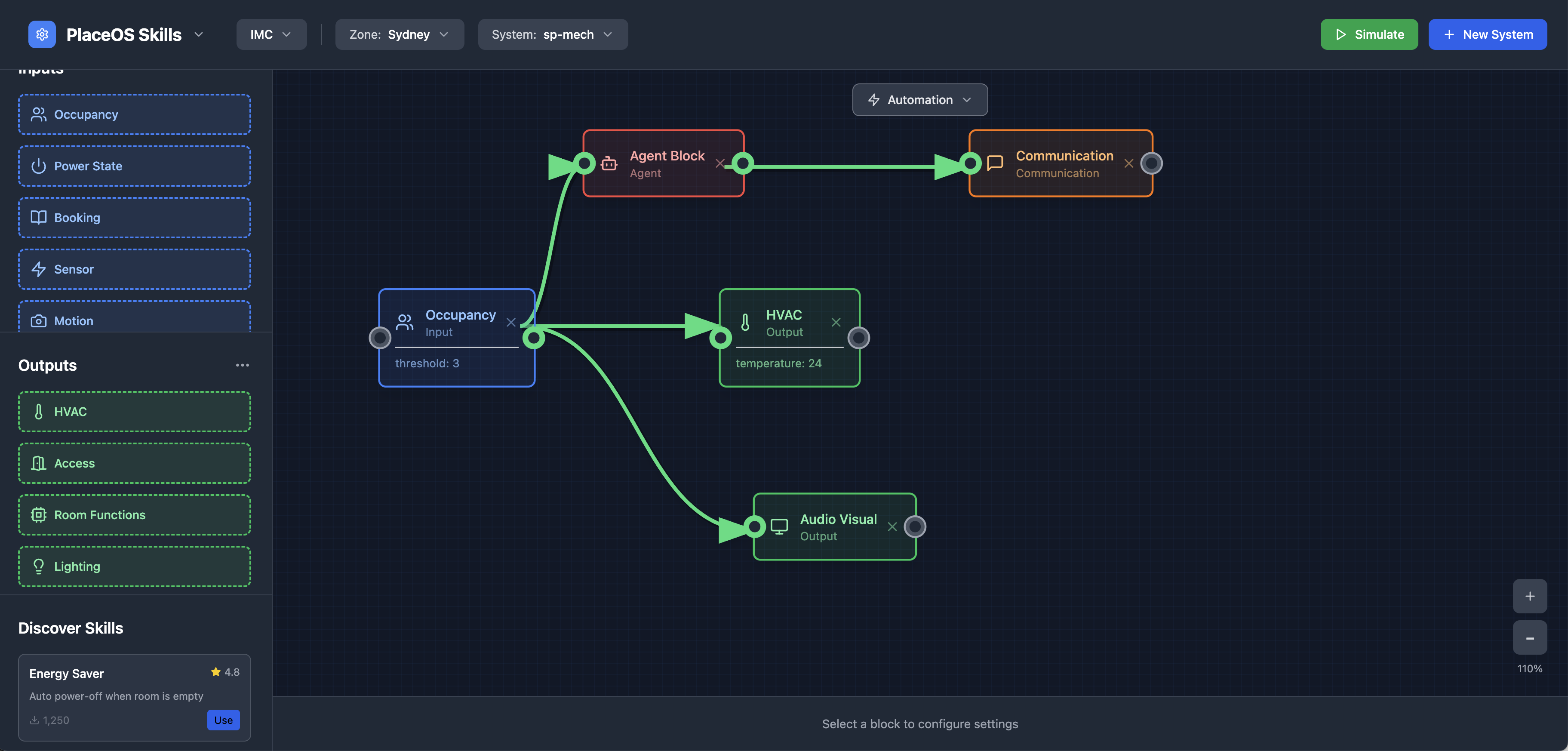Open the PlaceOS settings gear icon

tap(41, 35)
